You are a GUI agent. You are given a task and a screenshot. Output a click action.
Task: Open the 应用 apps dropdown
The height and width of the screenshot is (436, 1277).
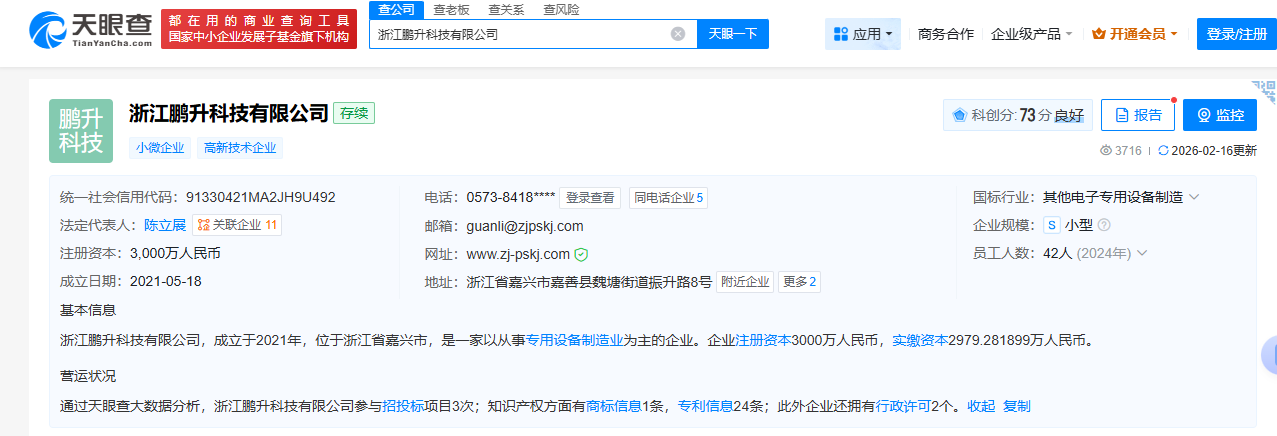click(863, 34)
